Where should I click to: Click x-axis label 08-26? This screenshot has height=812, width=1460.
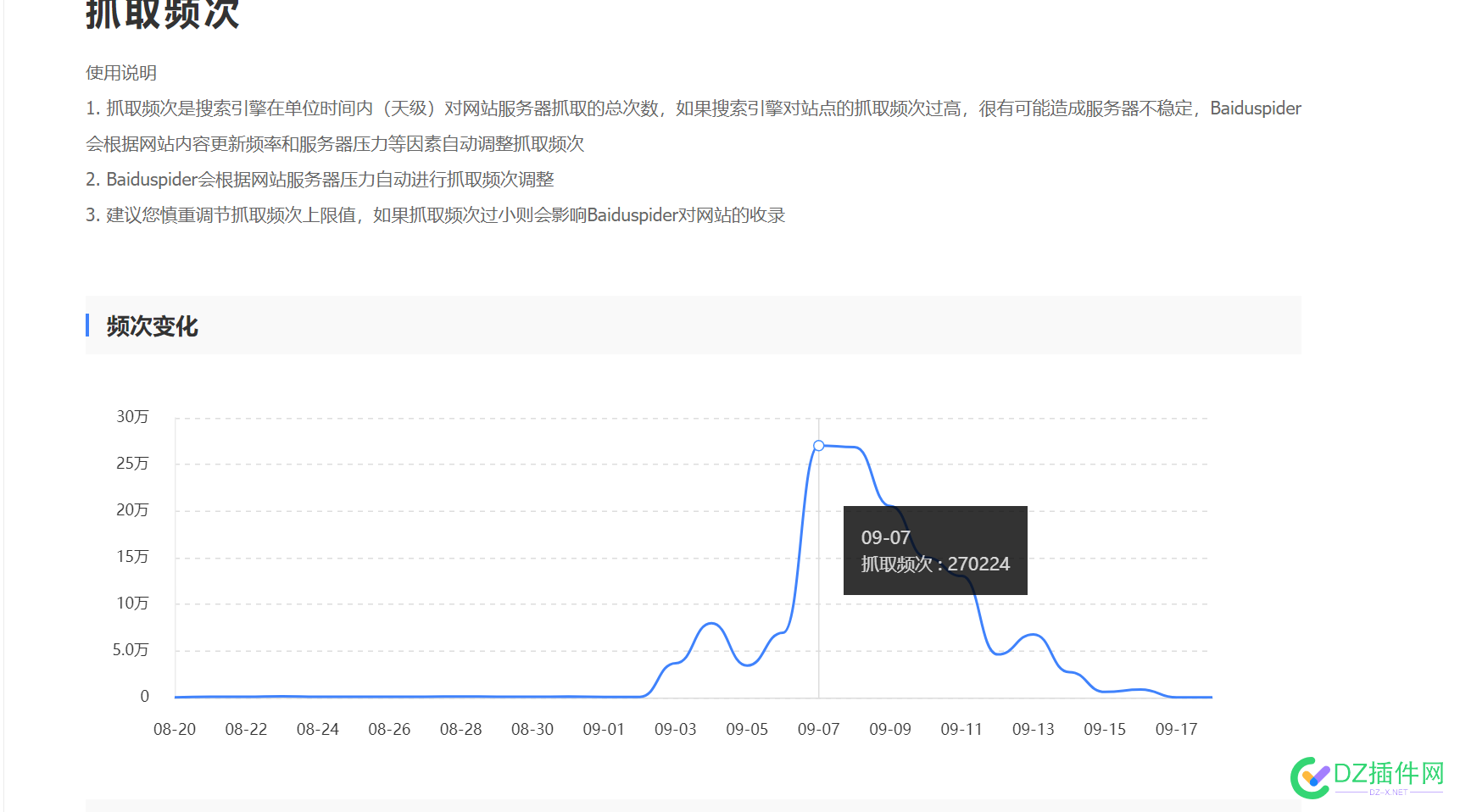pyautogui.click(x=389, y=729)
